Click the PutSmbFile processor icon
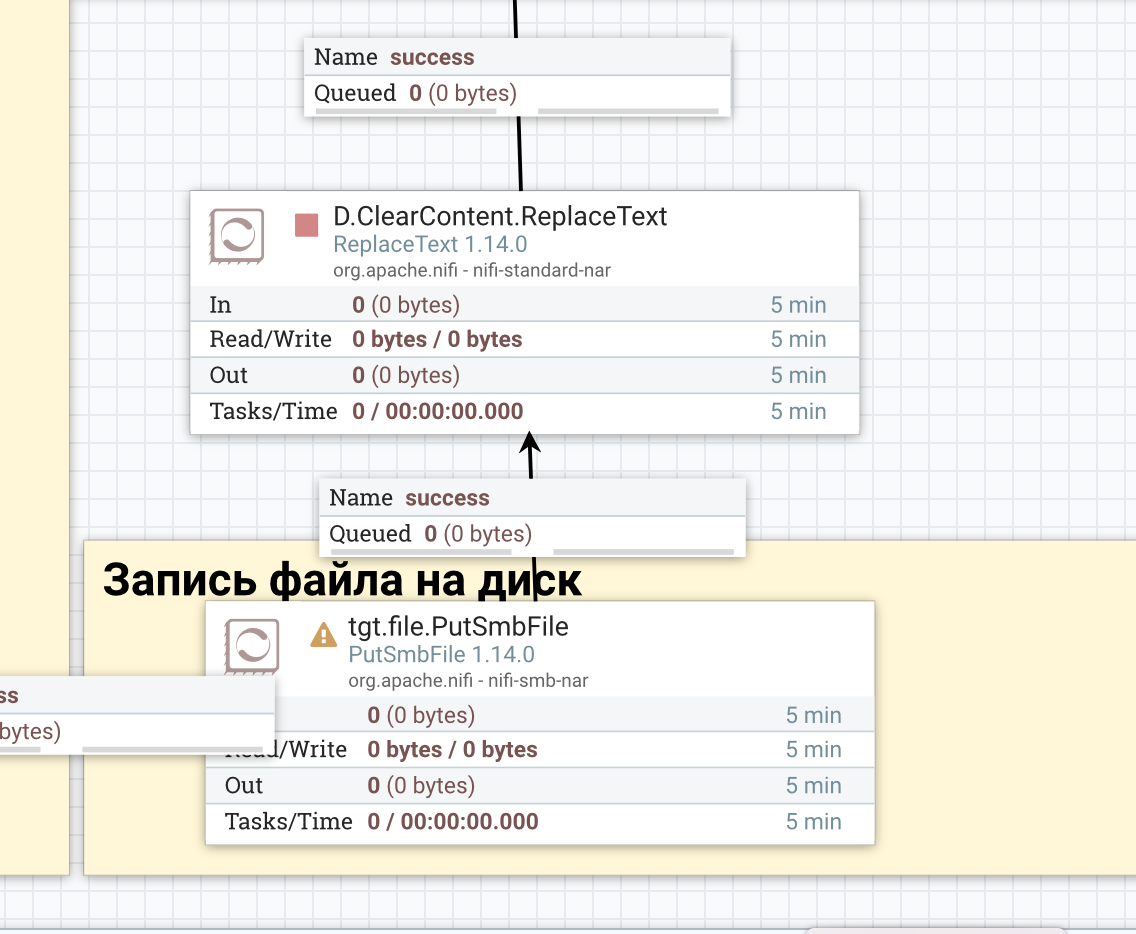Viewport: 1136px width, 934px height. point(251,646)
